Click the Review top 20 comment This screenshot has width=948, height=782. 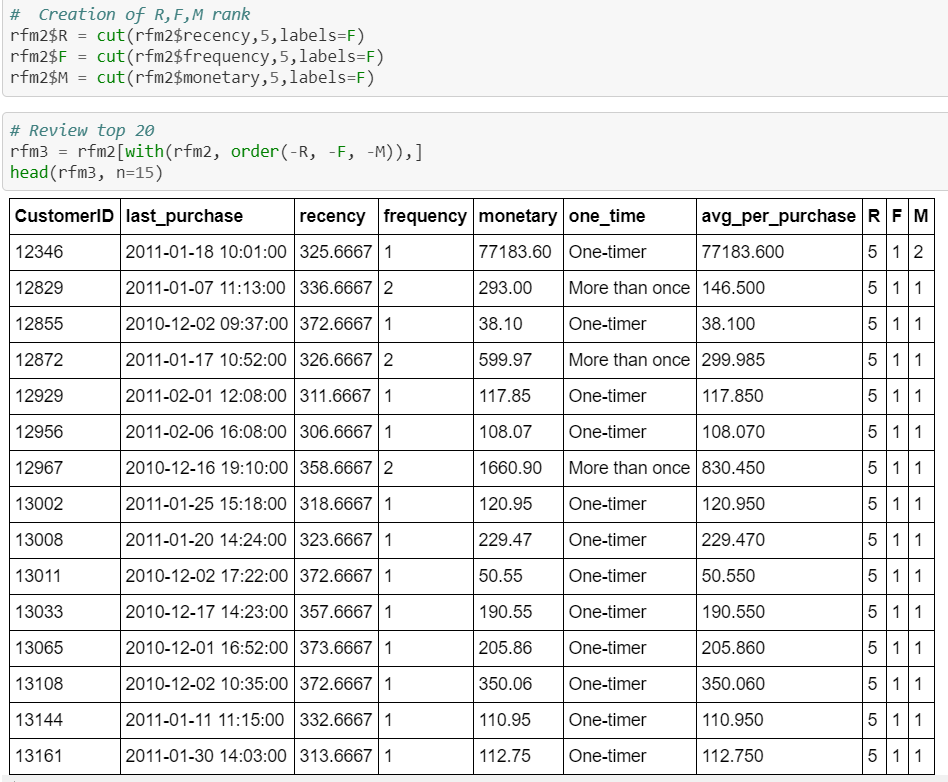tap(85, 130)
